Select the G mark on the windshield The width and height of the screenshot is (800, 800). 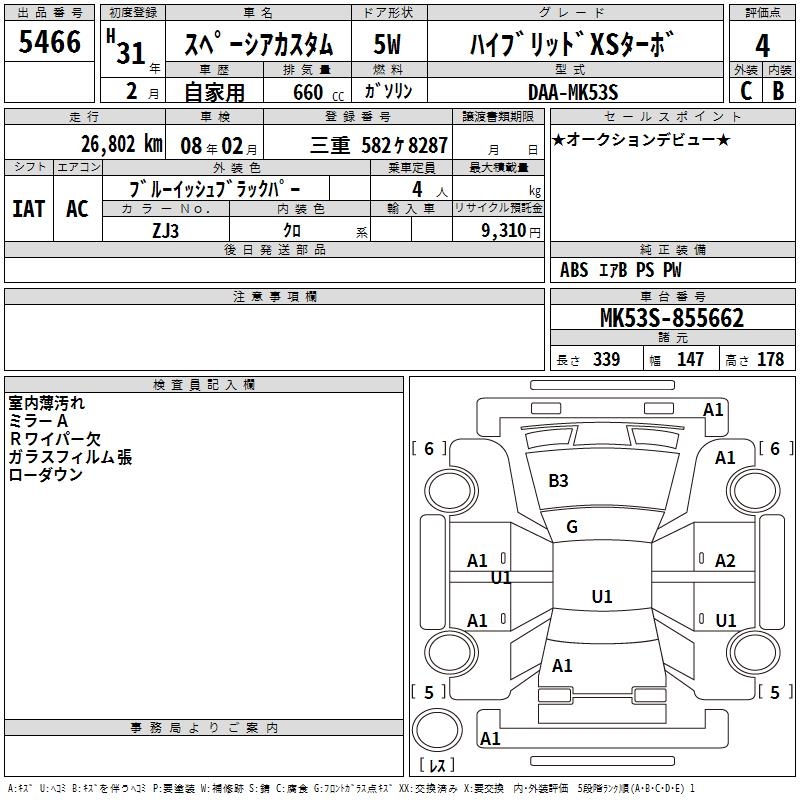[x=572, y=527]
